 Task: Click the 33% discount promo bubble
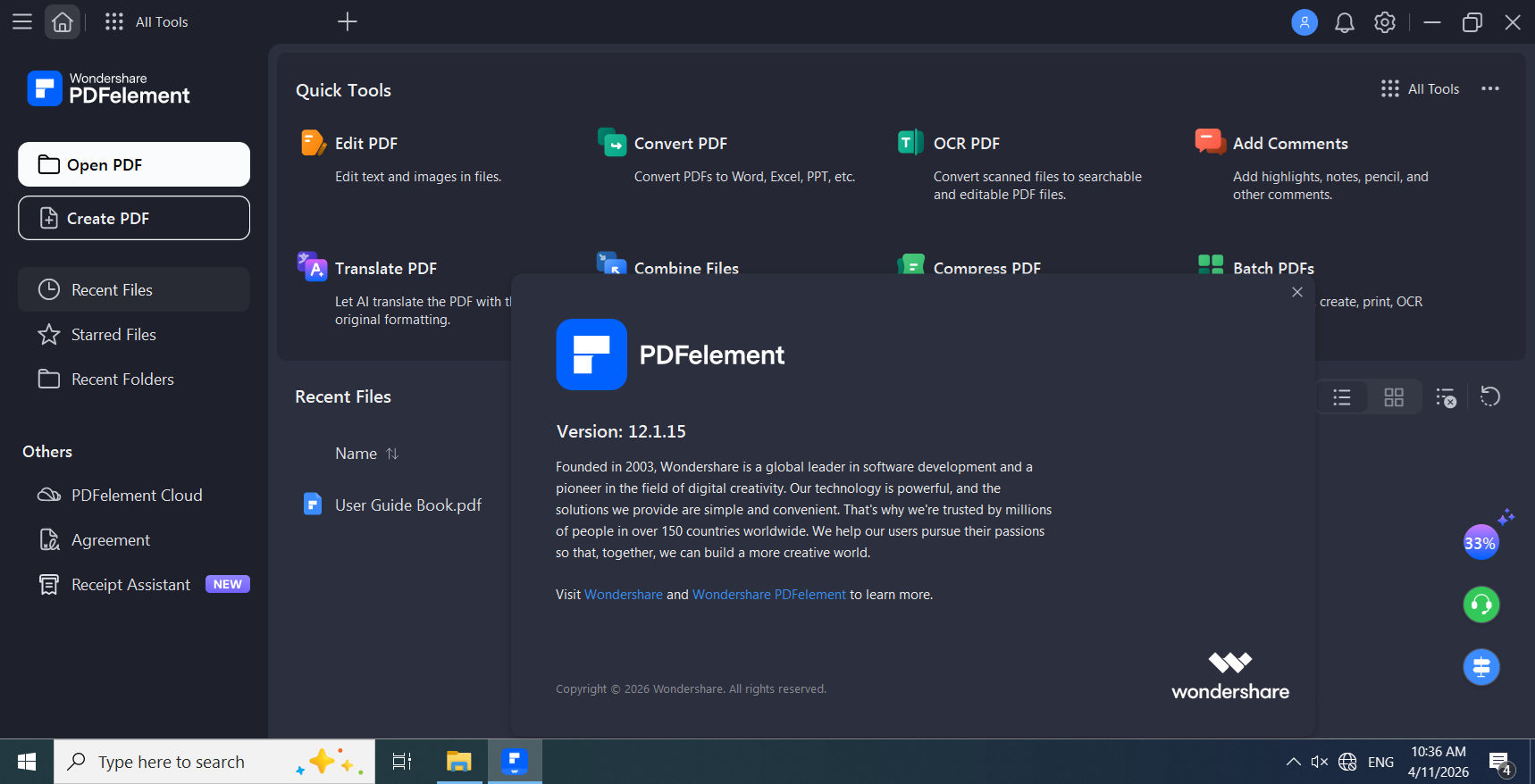1480,542
